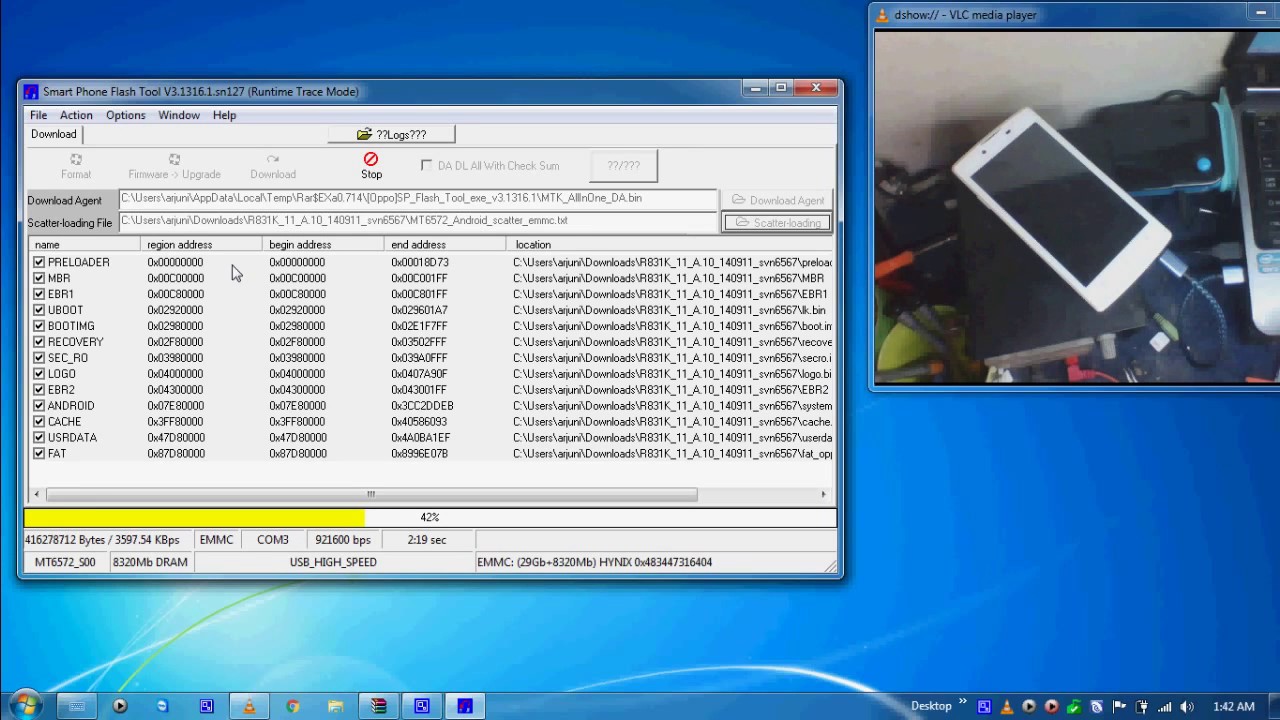The height and width of the screenshot is (720, 1280).
Task: Open the Window menu
Action: click(x=179, y=115)
